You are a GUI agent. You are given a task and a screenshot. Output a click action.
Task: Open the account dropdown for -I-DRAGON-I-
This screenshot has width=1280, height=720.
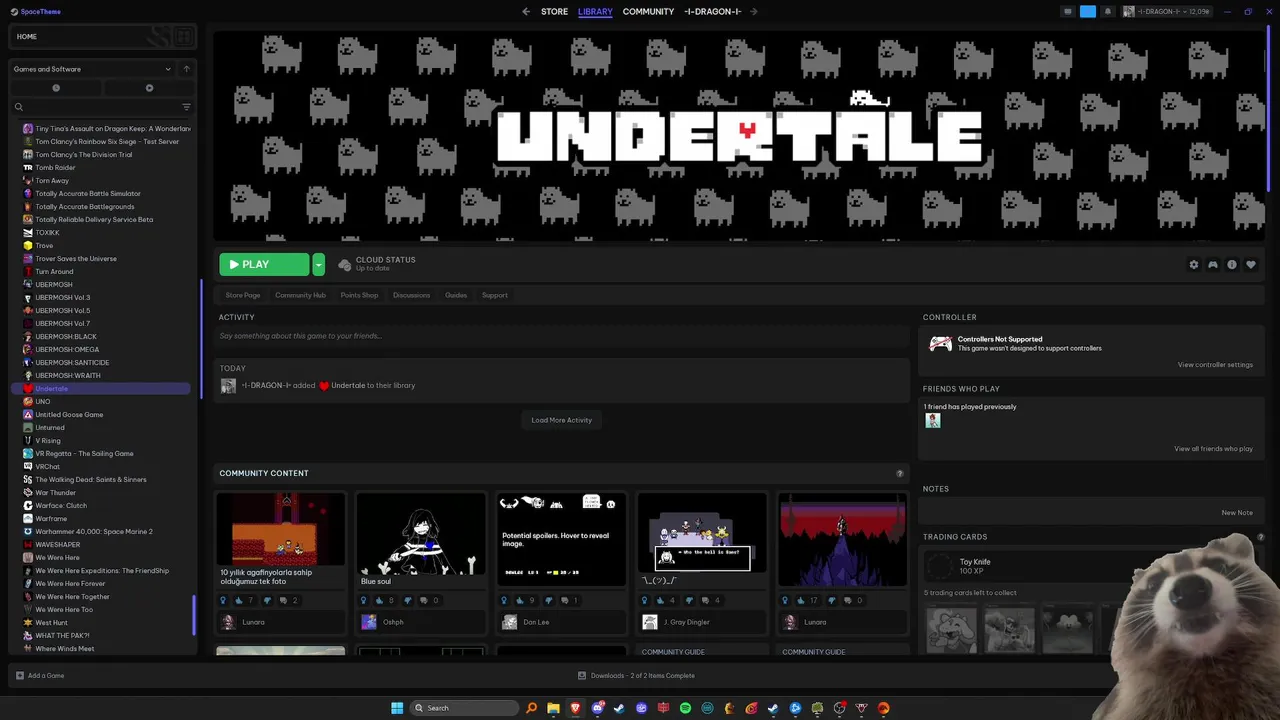[1167, 12]
